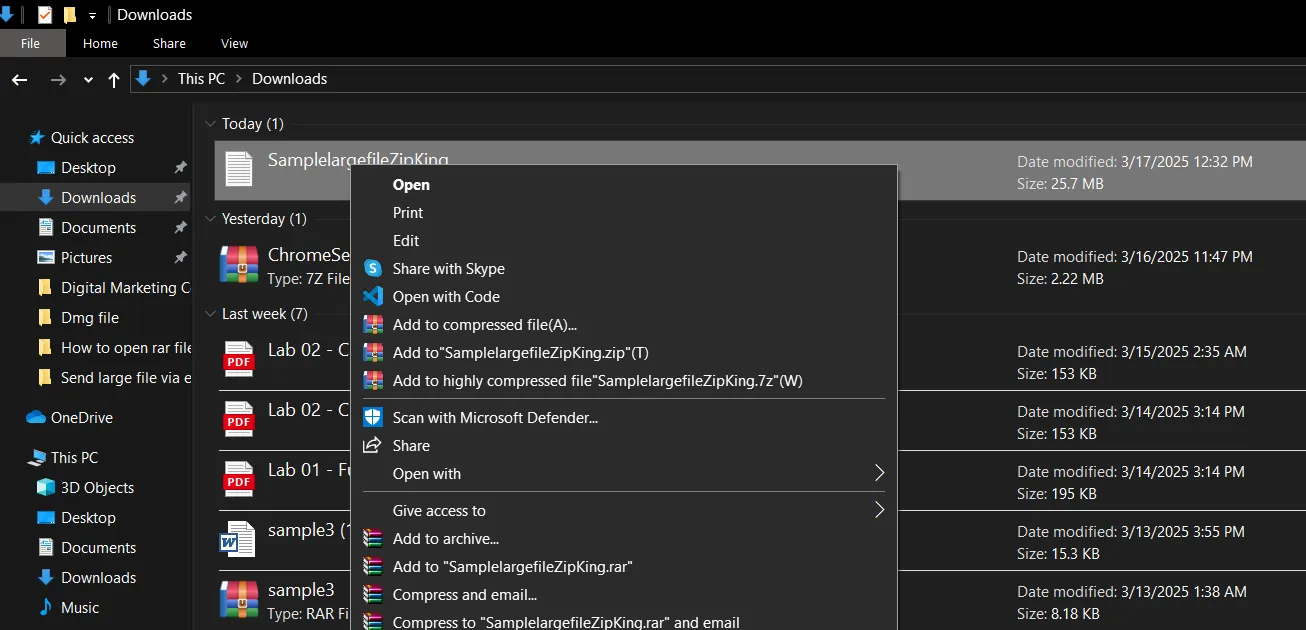Open Send large file via email folder
The height and width of the screenshot is (630, 1306).
point(126,378)
